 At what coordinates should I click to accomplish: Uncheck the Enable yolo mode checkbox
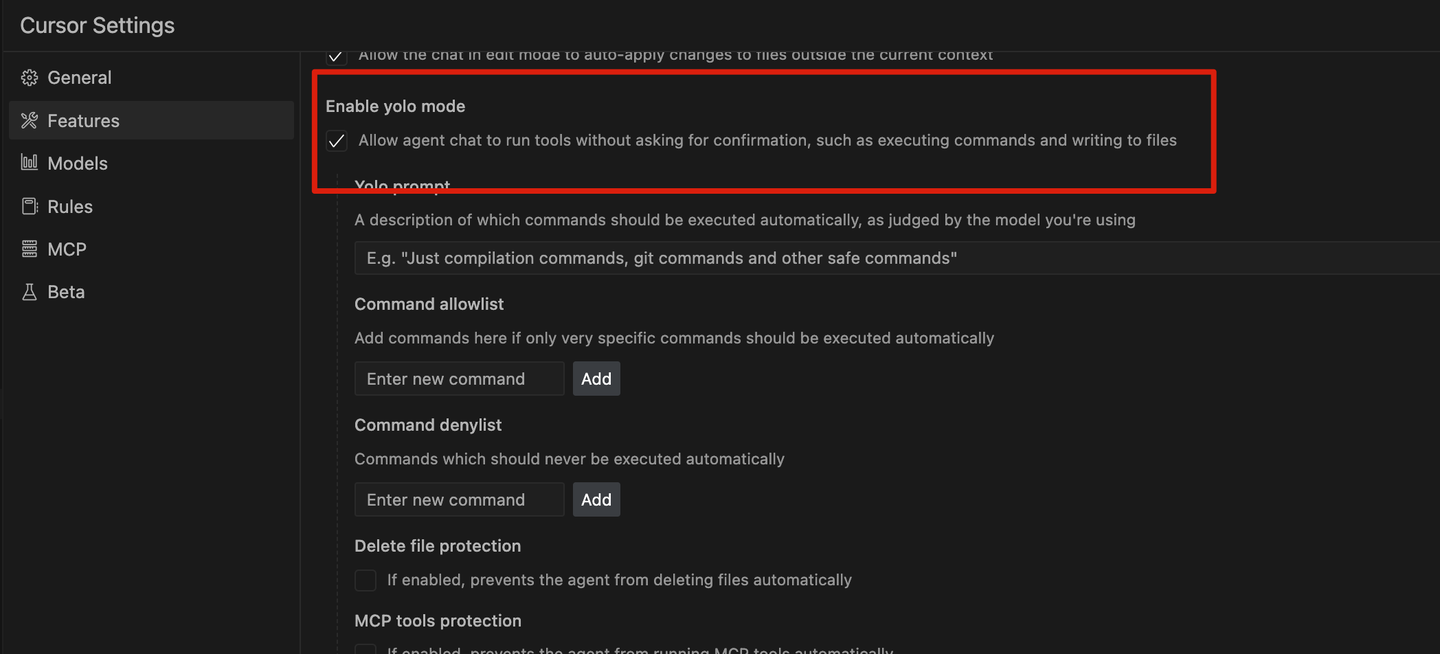click(x=337, y=141)
